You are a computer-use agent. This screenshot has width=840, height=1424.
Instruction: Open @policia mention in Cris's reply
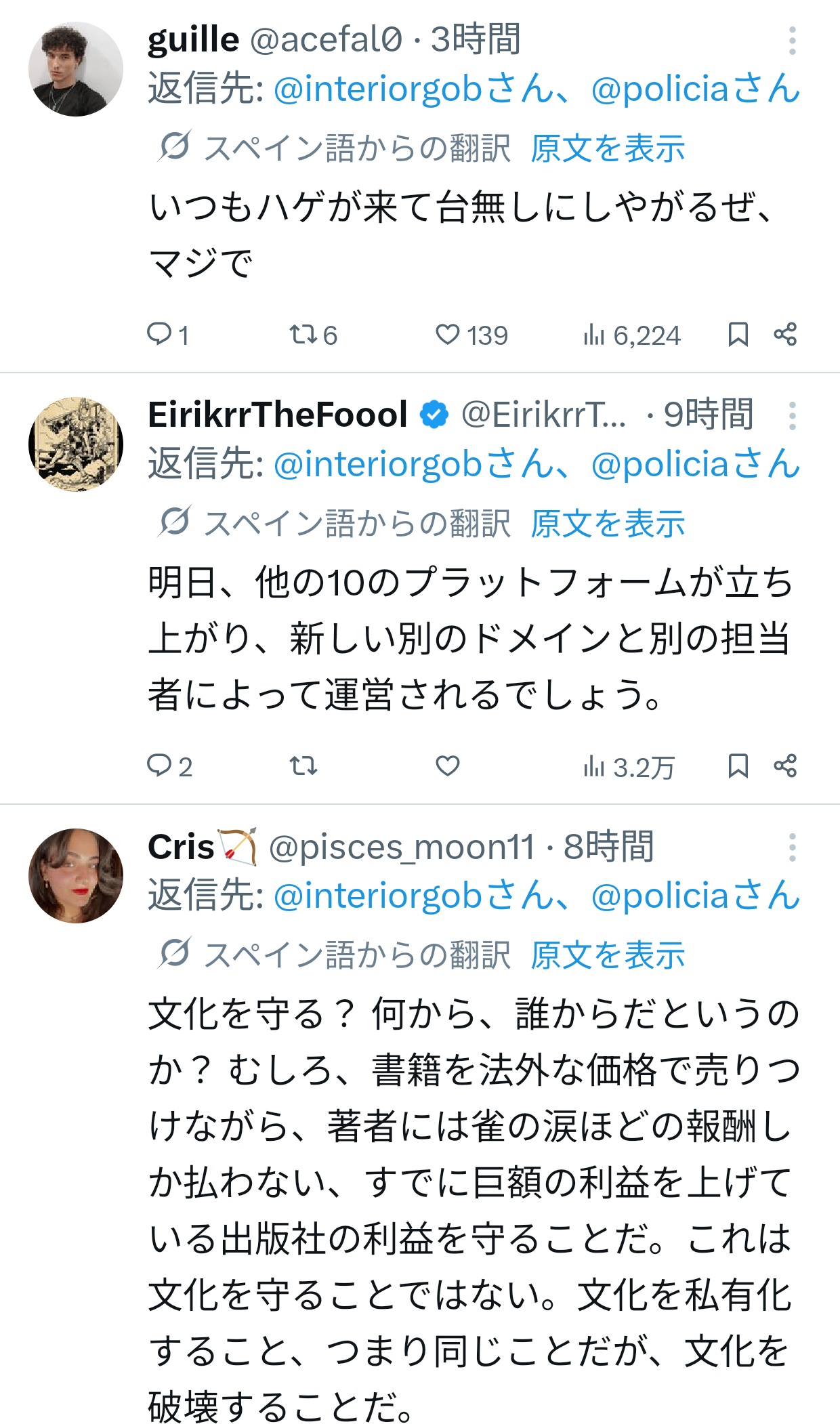coord(695,896)
